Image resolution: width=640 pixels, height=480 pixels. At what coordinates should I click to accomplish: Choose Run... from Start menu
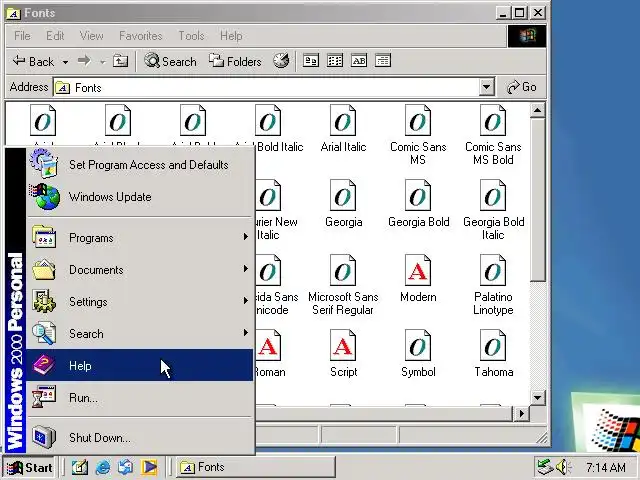[x=139, y=397]
